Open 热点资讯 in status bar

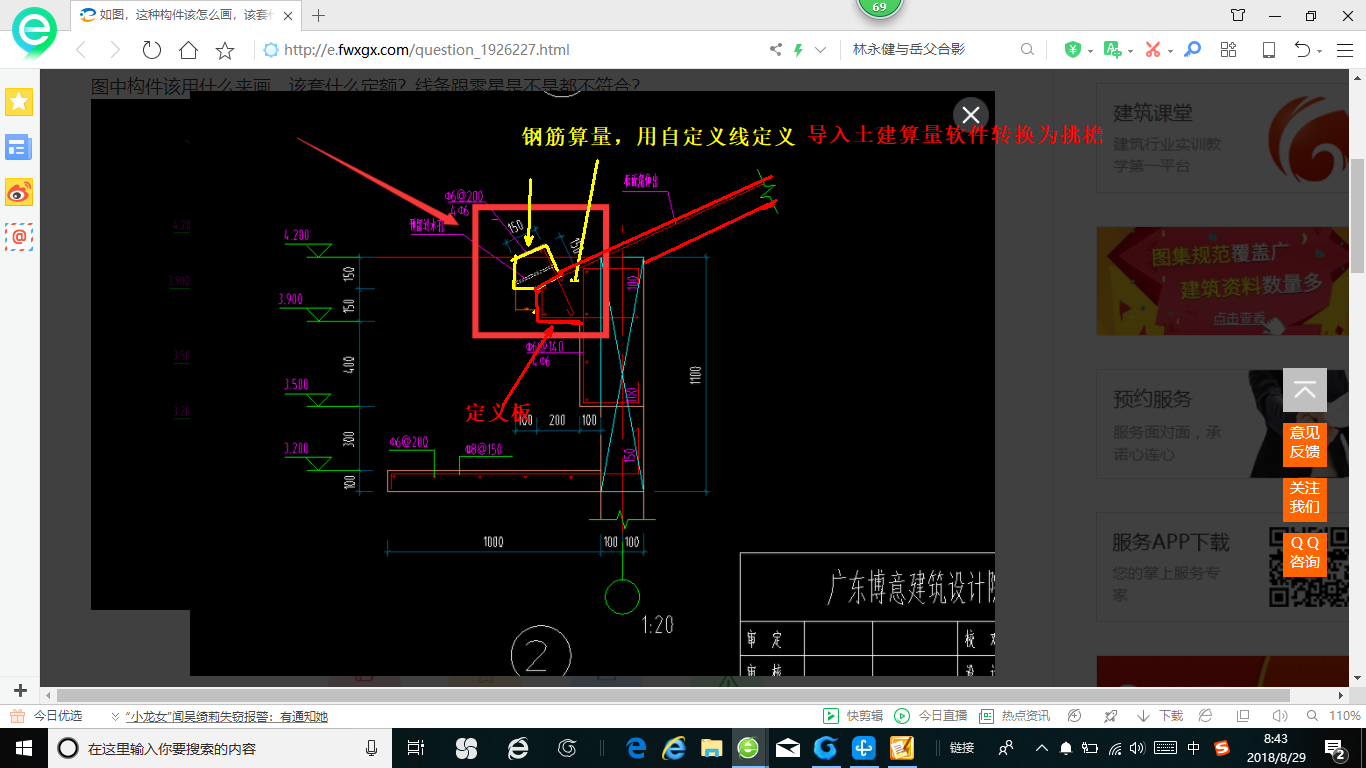[1015, 716]
